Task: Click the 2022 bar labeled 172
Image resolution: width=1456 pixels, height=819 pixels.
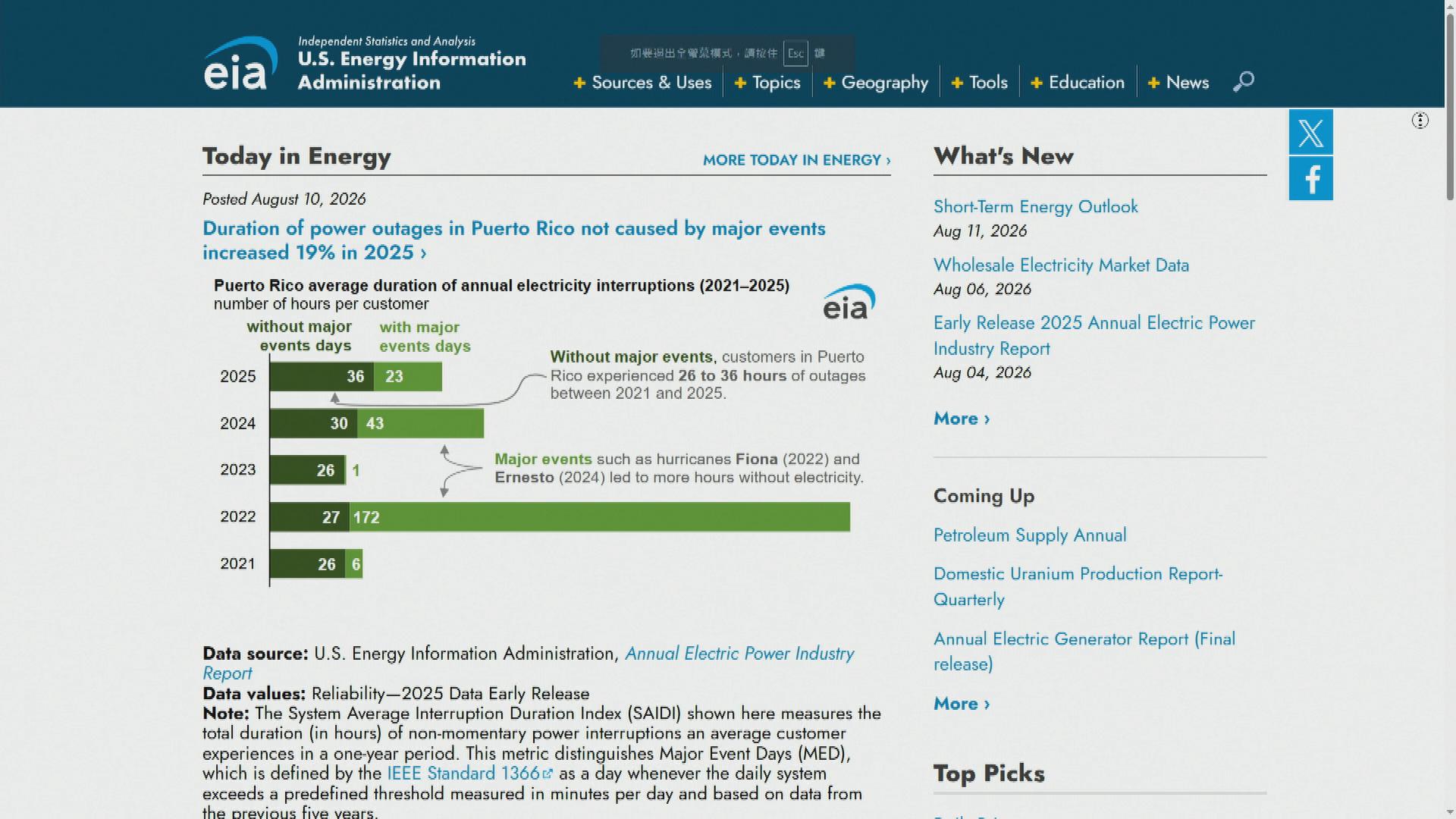Action: coord(599,517)
